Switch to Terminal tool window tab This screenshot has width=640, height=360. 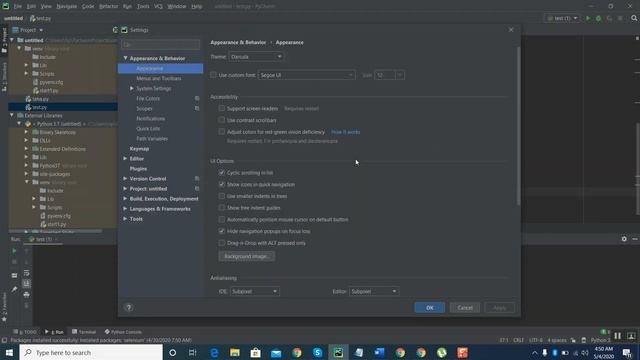coord(84,332)
